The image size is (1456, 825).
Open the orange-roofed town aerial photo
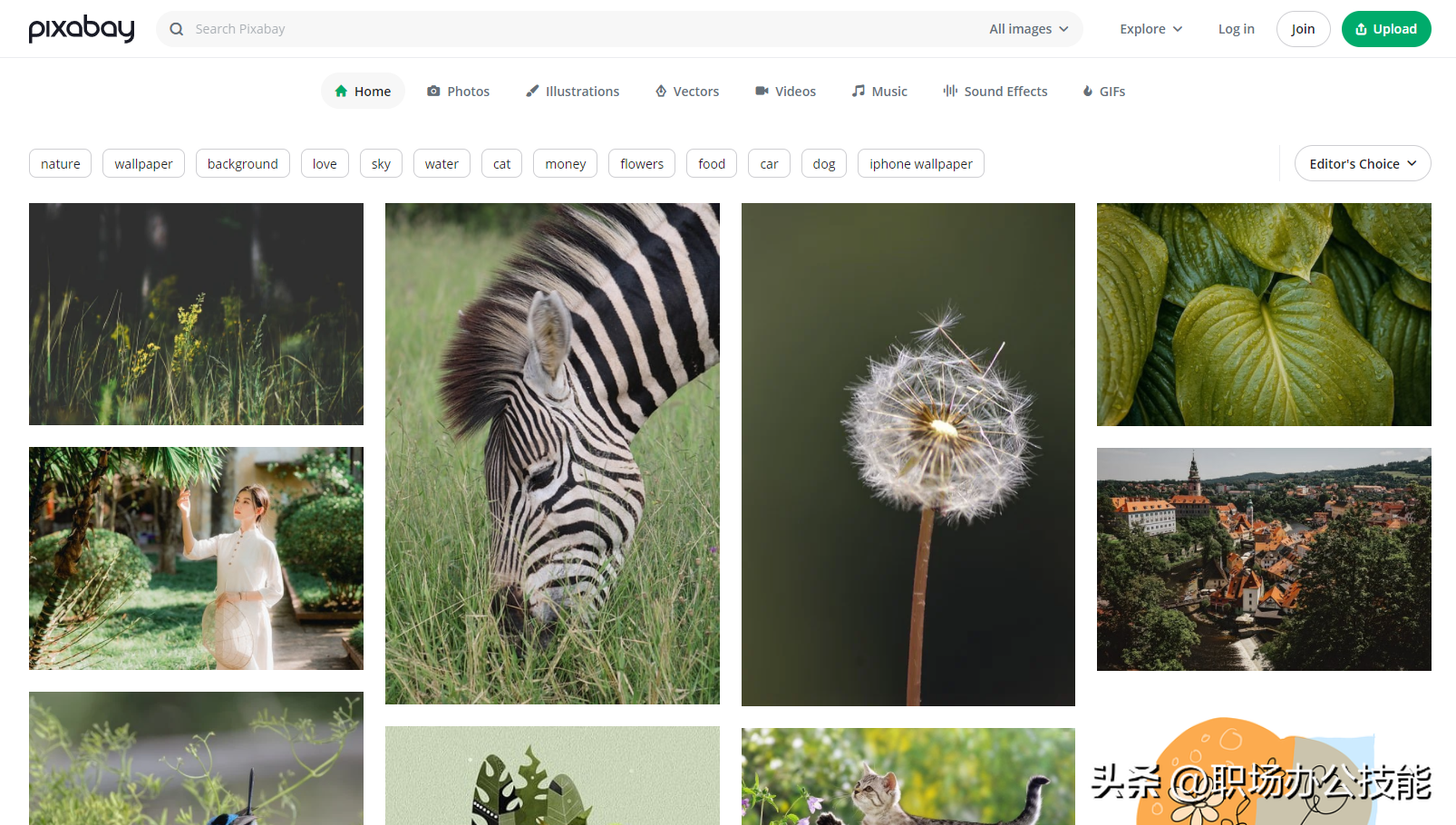click(1264, 559)
